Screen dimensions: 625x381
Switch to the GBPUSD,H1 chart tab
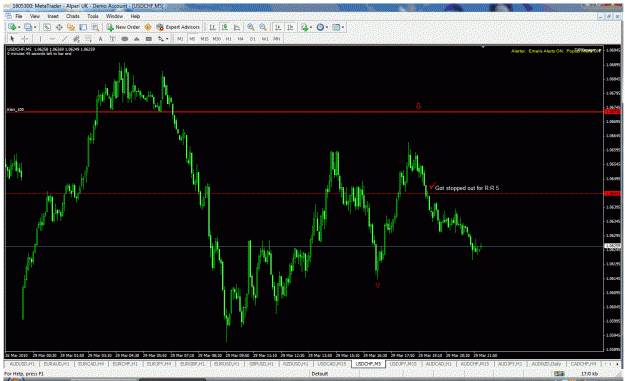pos(261,364)
